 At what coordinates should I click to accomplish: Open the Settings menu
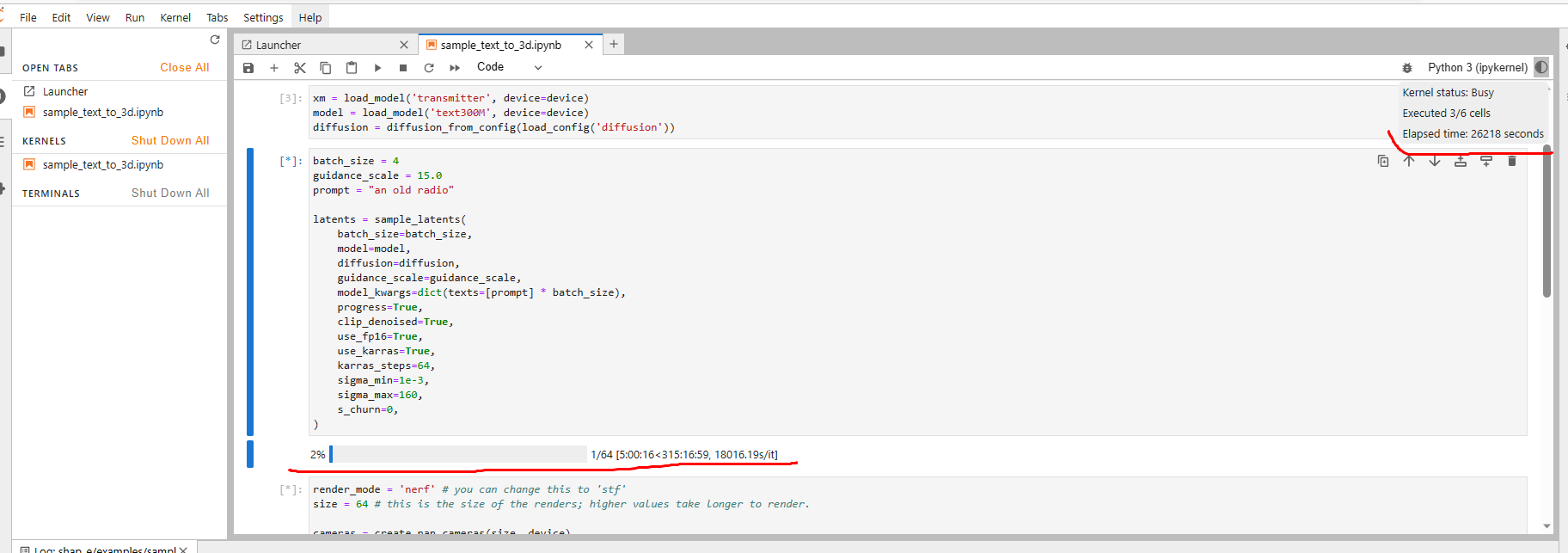[x=263, y=17]
